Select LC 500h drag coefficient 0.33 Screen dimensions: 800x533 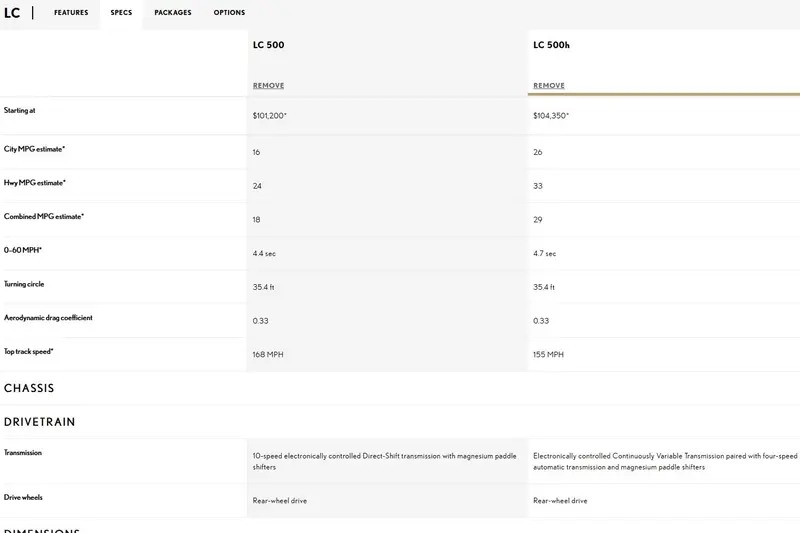point(541,321)
